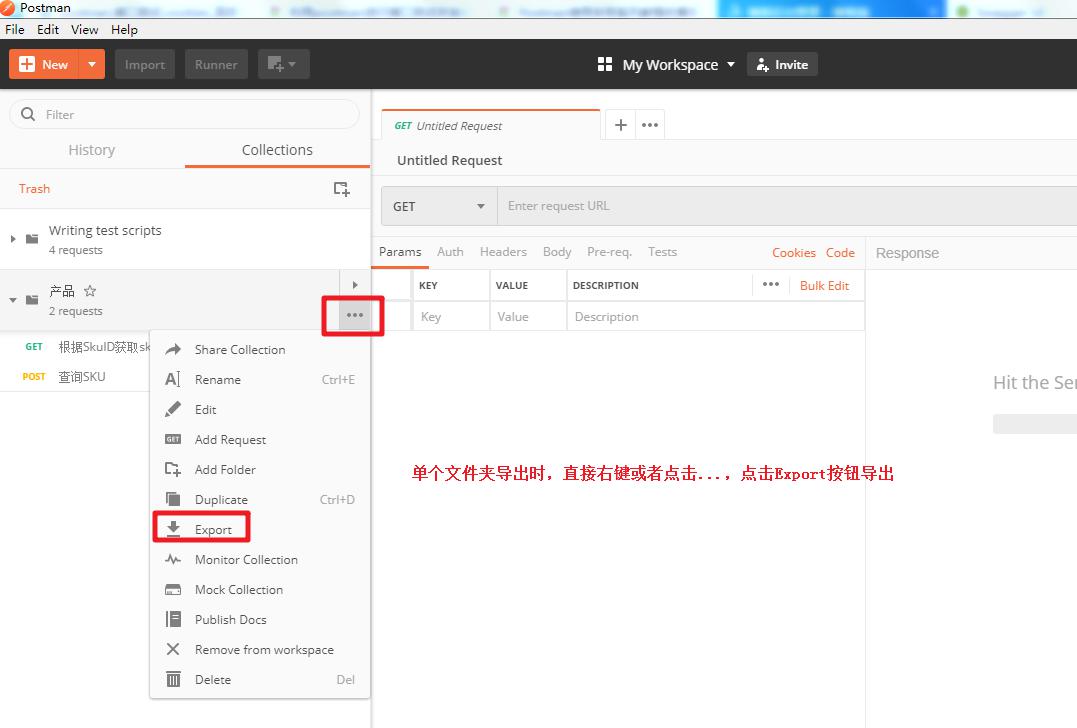Click the Bulk Edit link

[x=824, y=285]
